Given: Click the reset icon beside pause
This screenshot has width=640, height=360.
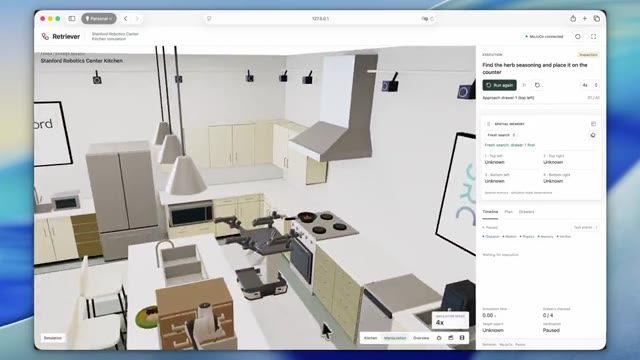Looking at the screenshot, I should (x=537, y=85).
